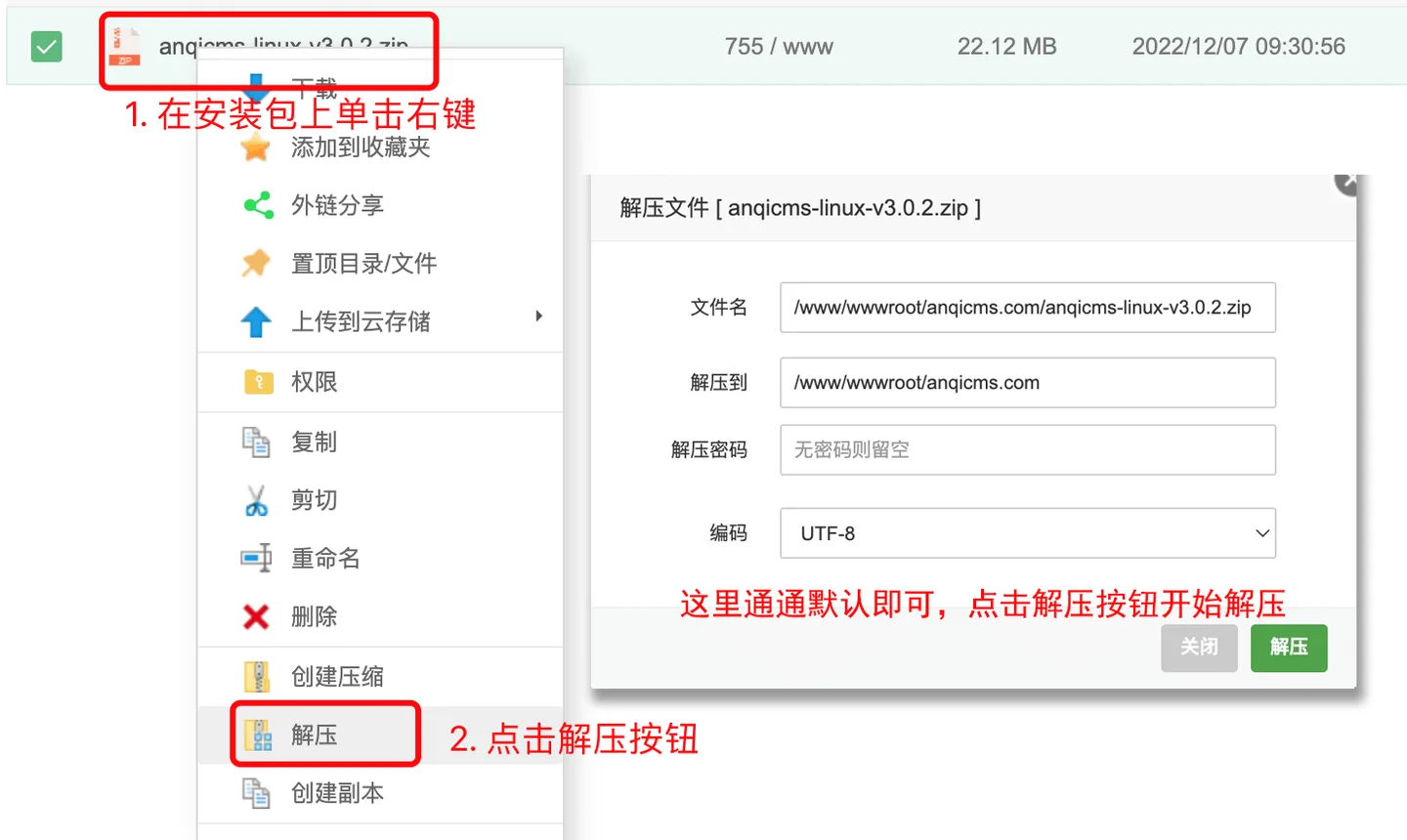Click the 解压密码 password field

(x=1027, y=450)
